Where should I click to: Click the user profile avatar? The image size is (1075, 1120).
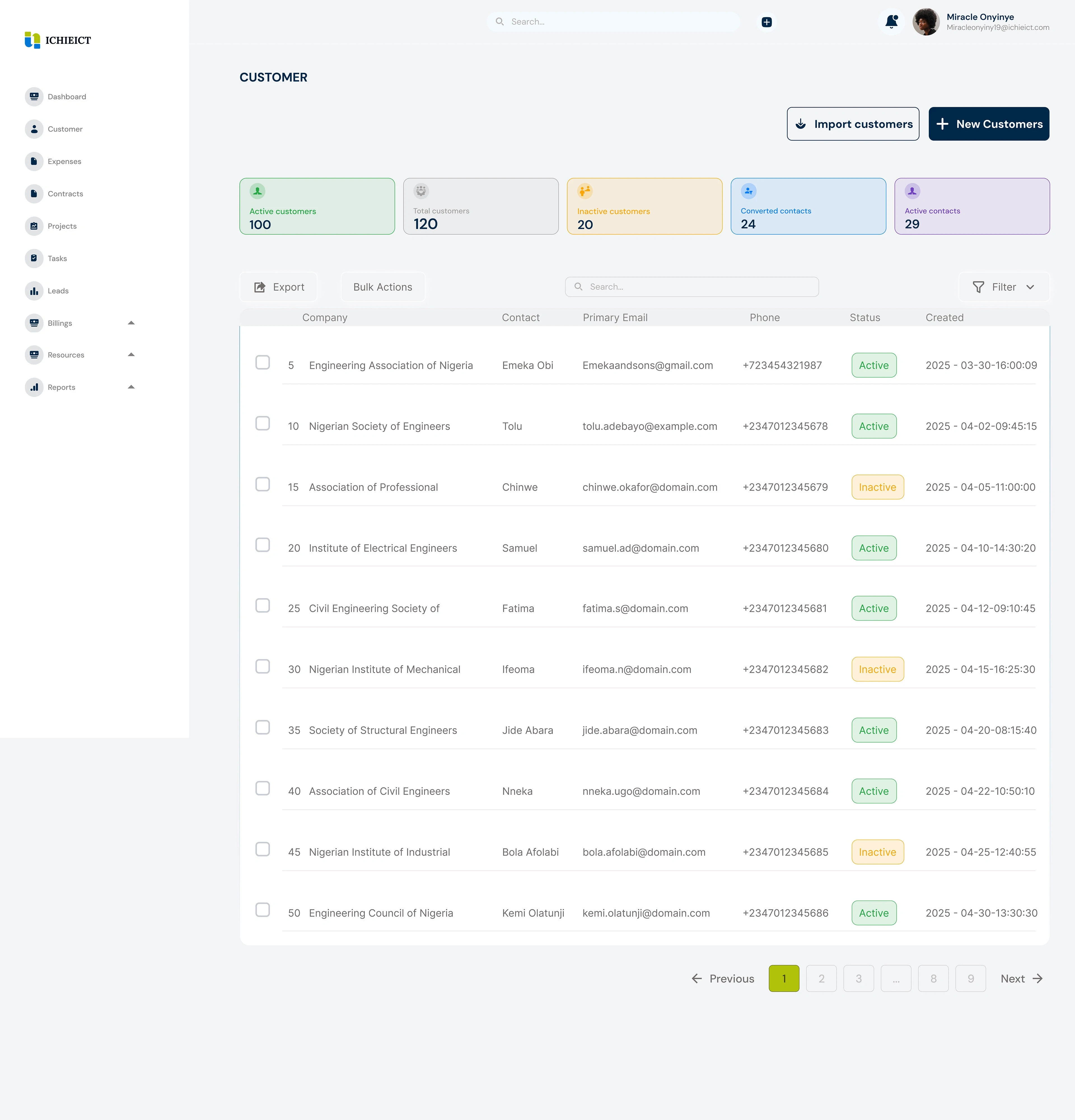click(926, 22)
